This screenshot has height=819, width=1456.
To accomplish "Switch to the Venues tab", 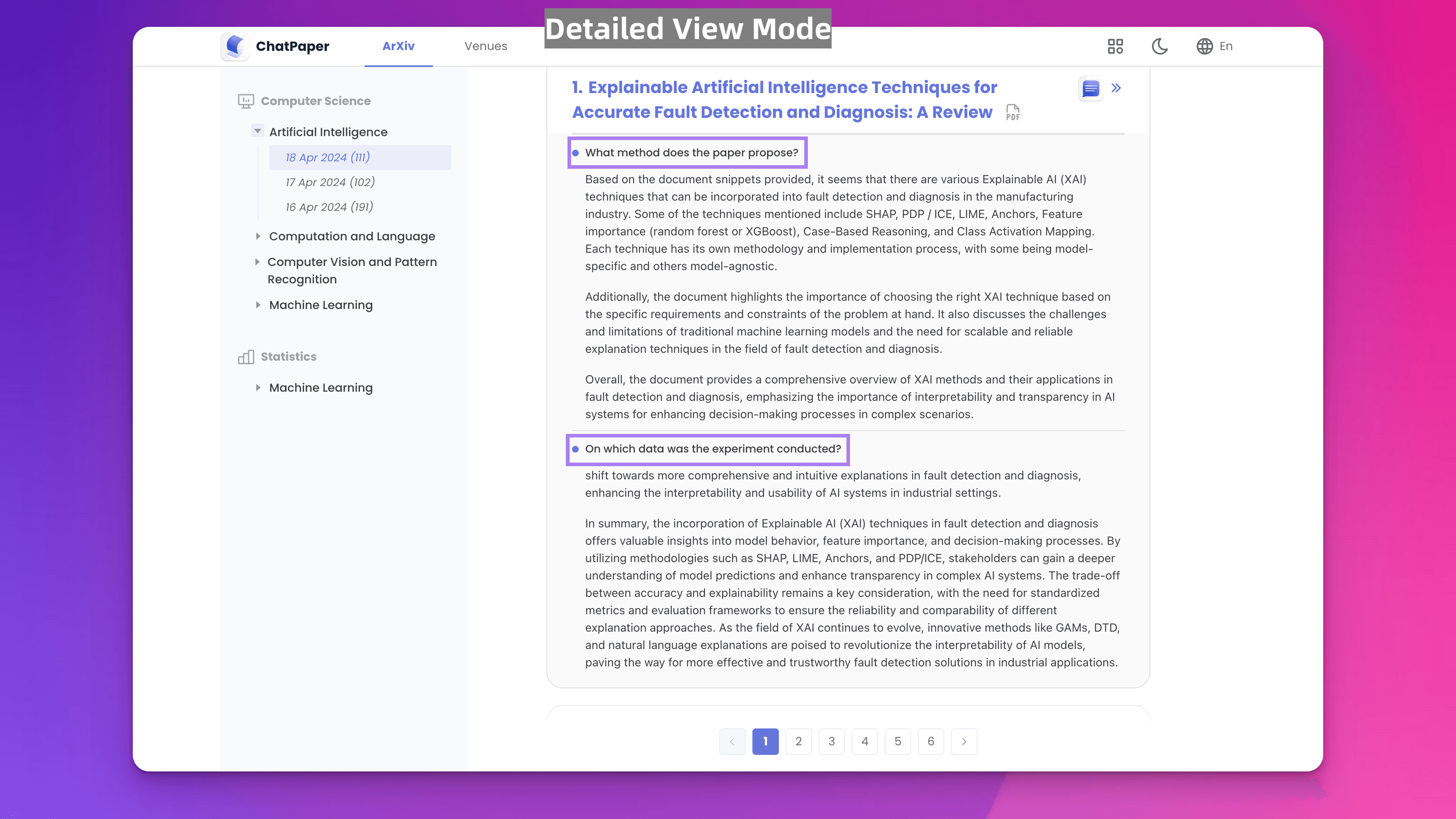I will tap(486, 46).
